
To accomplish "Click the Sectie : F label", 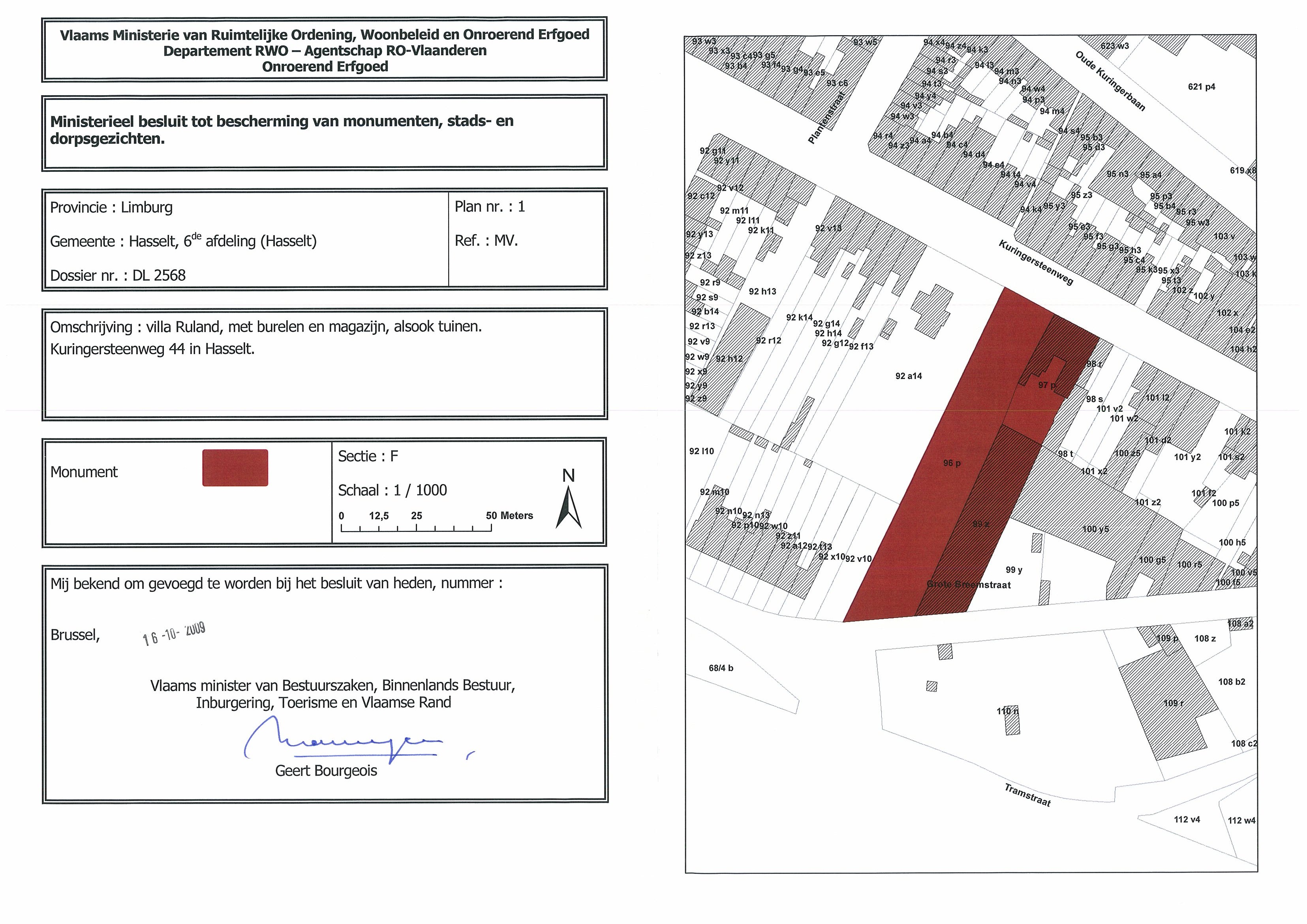I will click(368, 456).
